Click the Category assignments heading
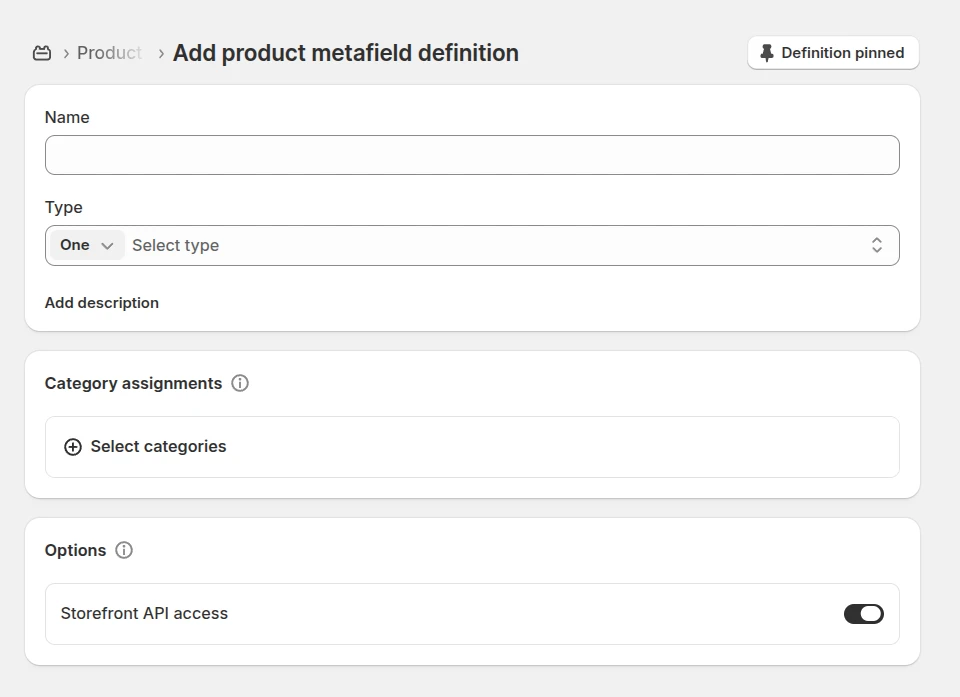 pyautogui.click(x=133, y=383)
